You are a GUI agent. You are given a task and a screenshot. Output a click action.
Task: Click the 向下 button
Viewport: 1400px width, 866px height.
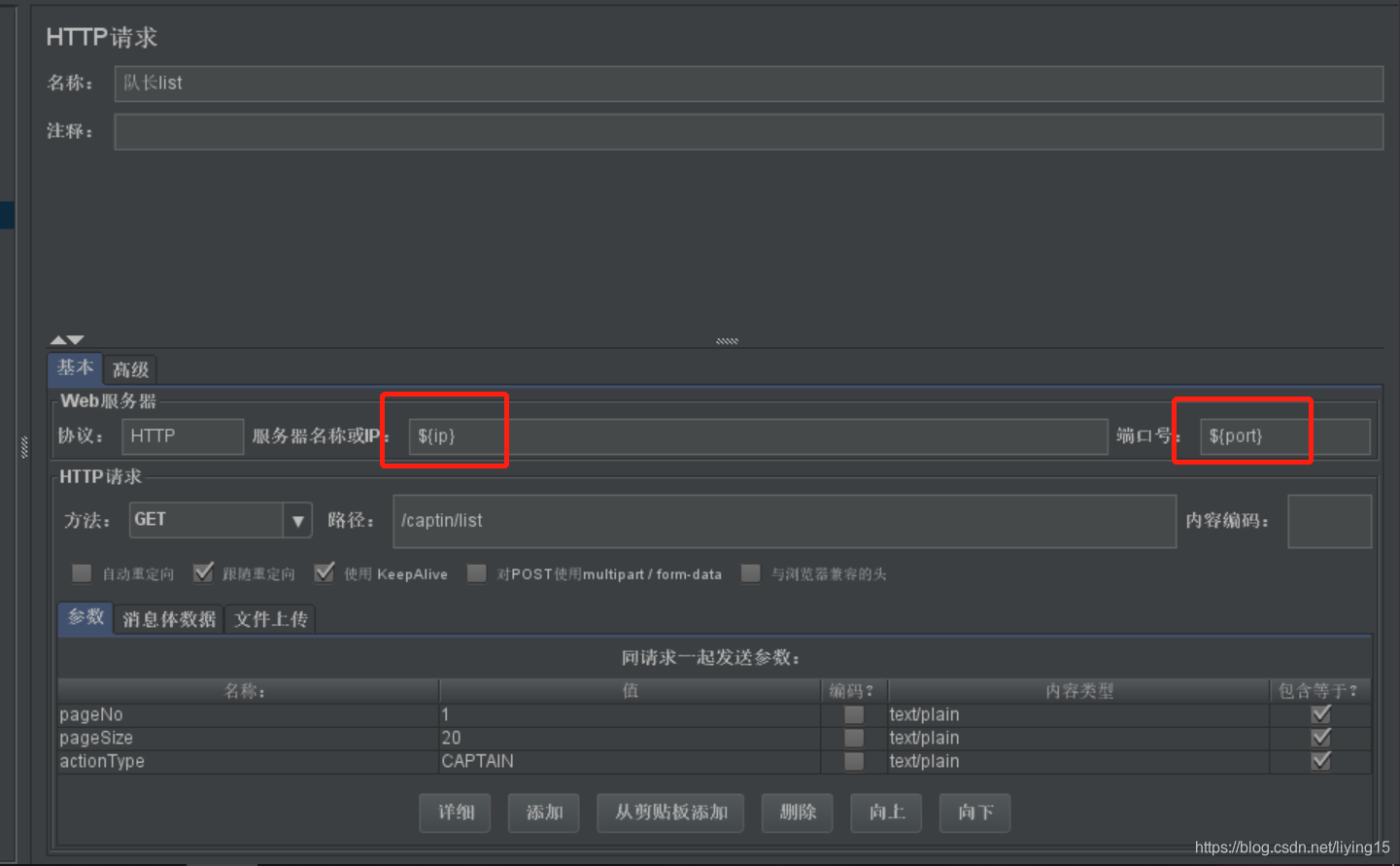[975, 813]
